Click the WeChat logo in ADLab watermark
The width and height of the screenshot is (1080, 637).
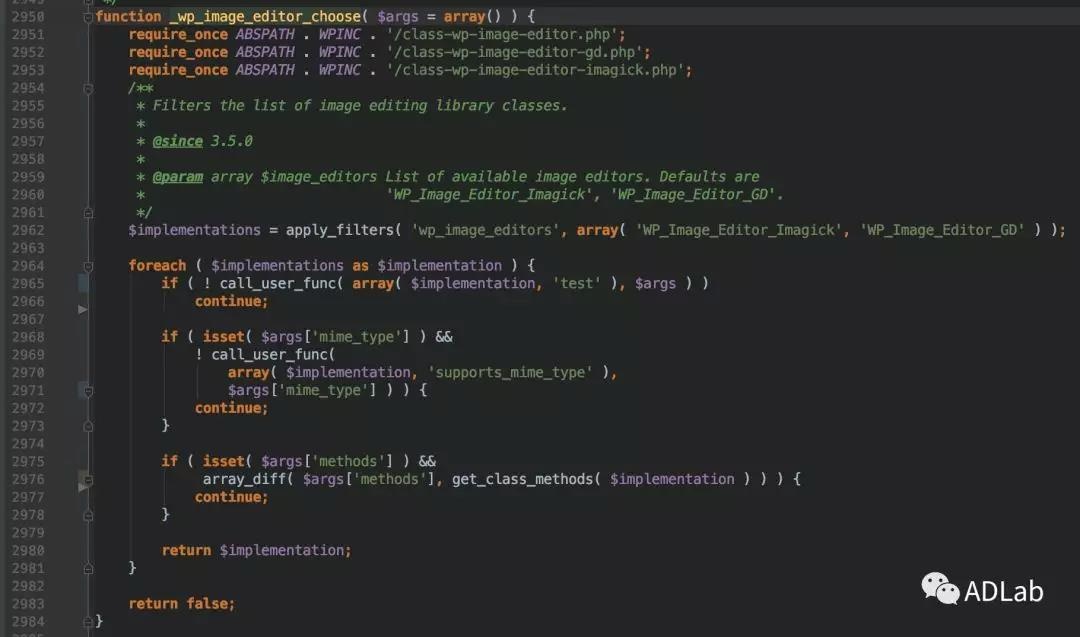(940, 589)
